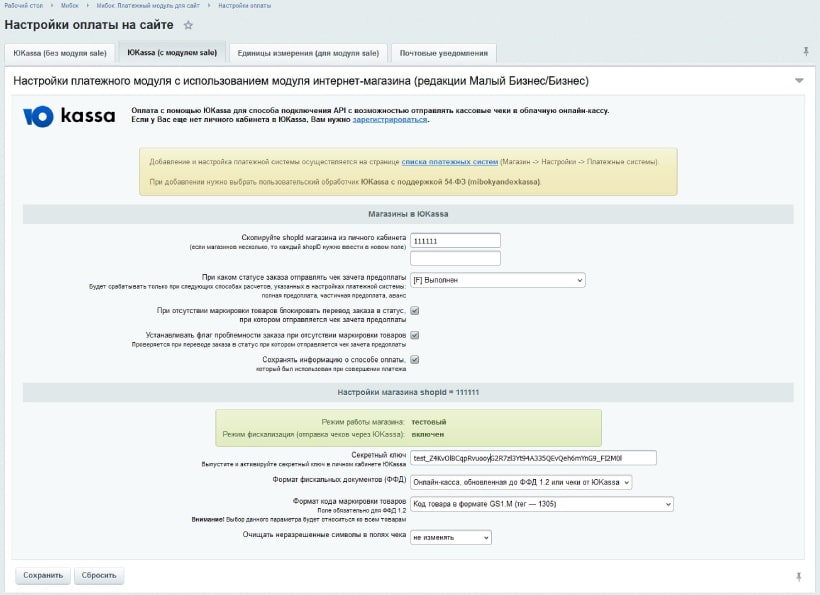Click Настройки оплаты breadcrumb item

click(244, 5)
